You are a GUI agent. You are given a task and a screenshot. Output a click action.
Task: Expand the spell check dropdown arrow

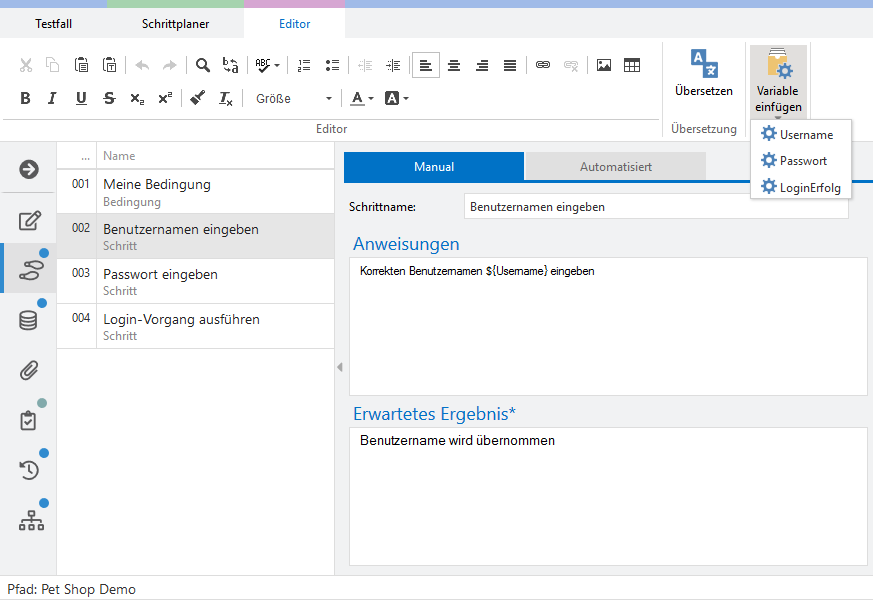pos(276,66)
